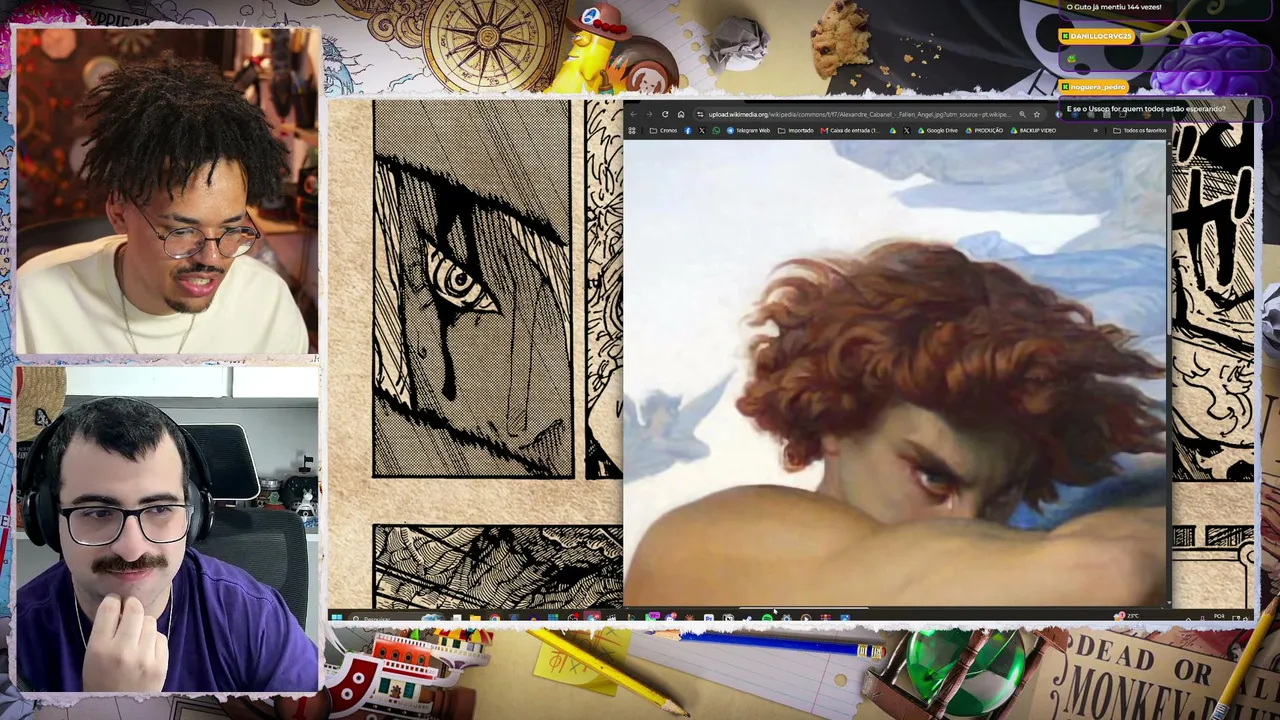Show hidden system tray icons
The height and width of the screenshot is (720, 1280).
point(1188,618)
